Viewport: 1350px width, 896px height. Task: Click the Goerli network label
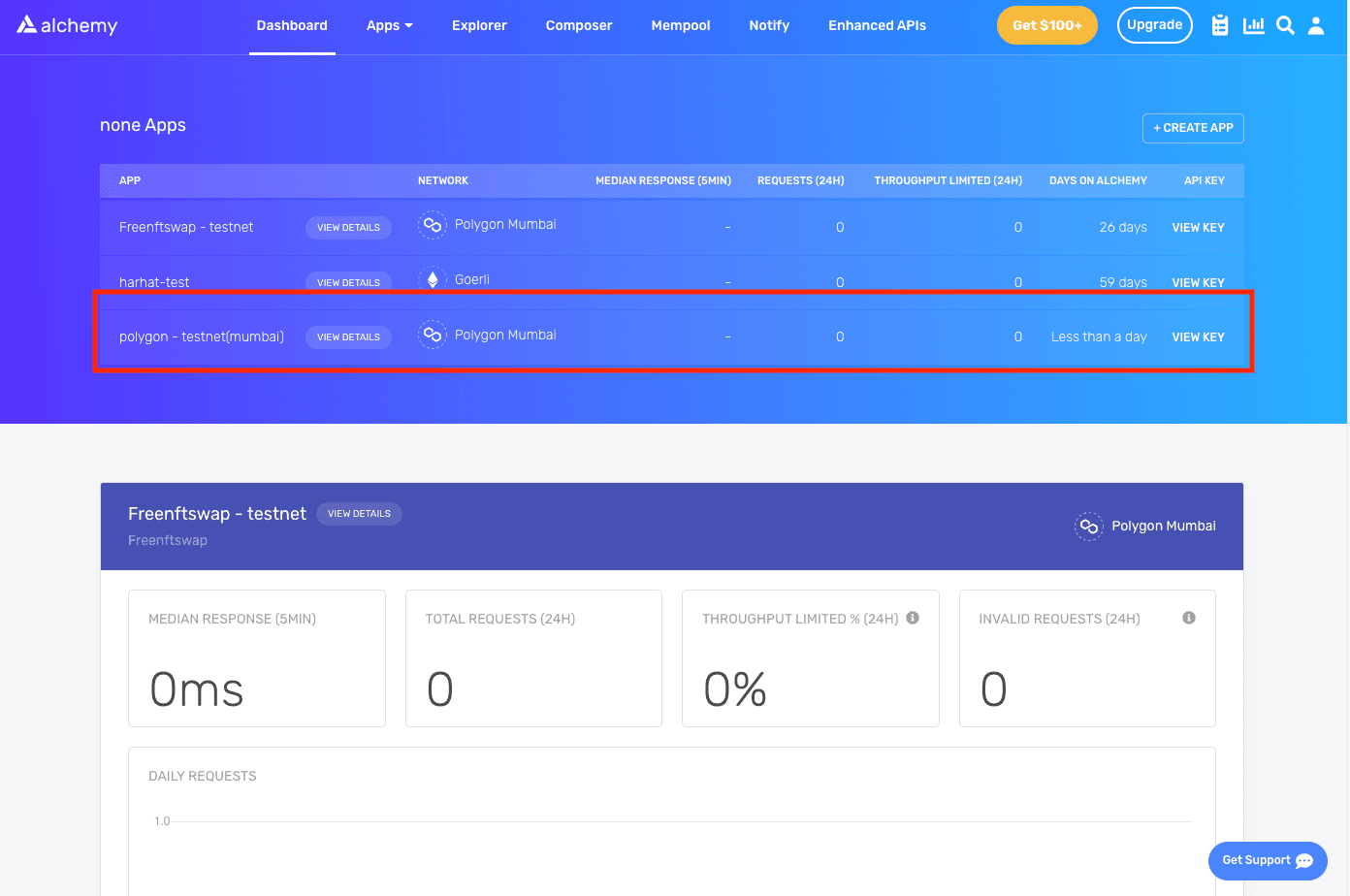(472, 280)
